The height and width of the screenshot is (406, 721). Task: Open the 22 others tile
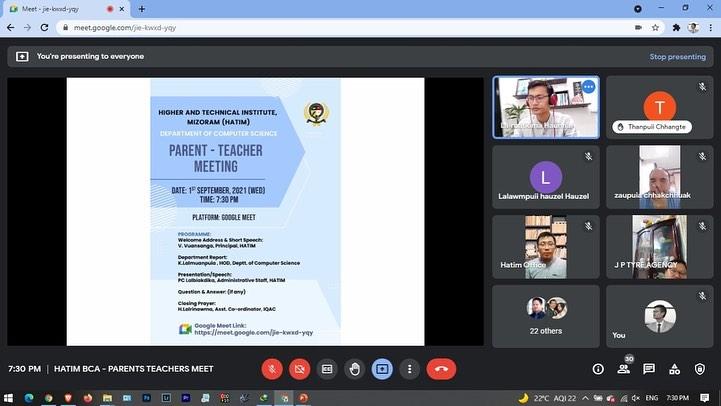click(546, 316)
